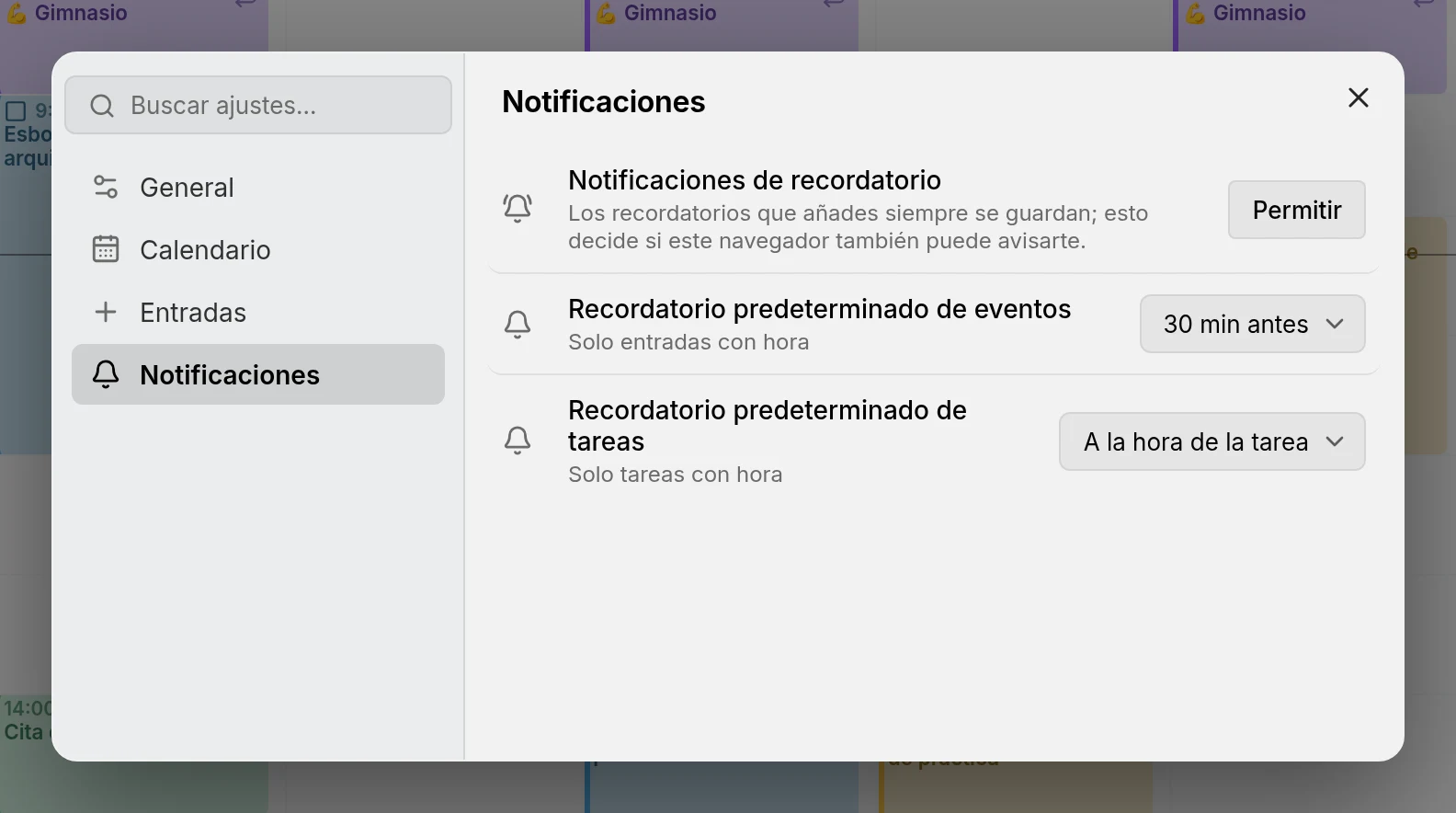1456x813 pixels.
Task: Open the Calendario settings section
Action: 258,249
